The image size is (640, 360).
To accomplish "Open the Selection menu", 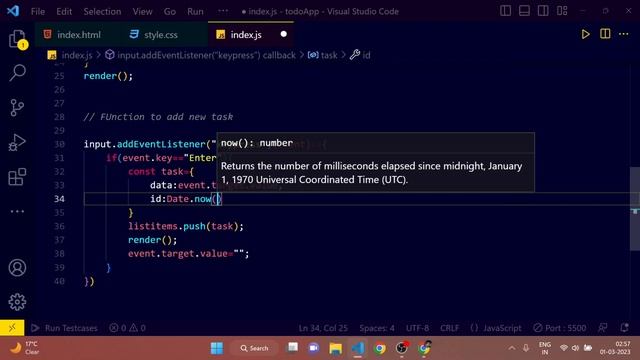I will pos(102,11).
